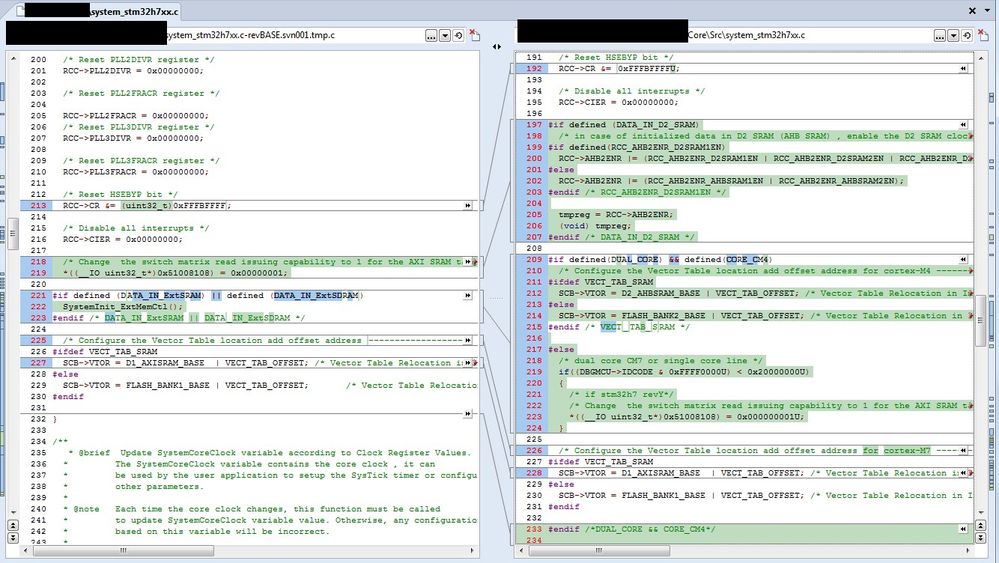Copy left line 232 insertion point right
999x563 pixels.
coord(468,414)
